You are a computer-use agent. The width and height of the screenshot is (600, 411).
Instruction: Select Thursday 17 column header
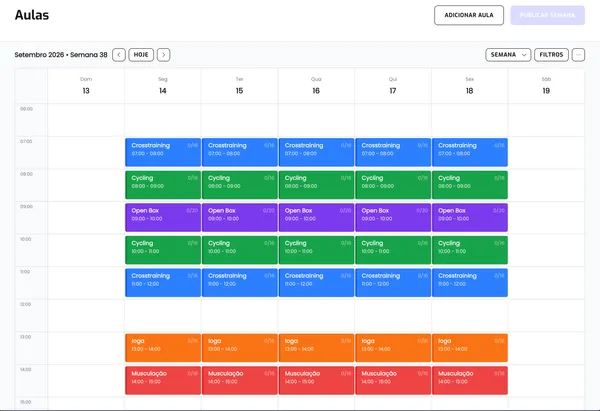tap(393, 86)
